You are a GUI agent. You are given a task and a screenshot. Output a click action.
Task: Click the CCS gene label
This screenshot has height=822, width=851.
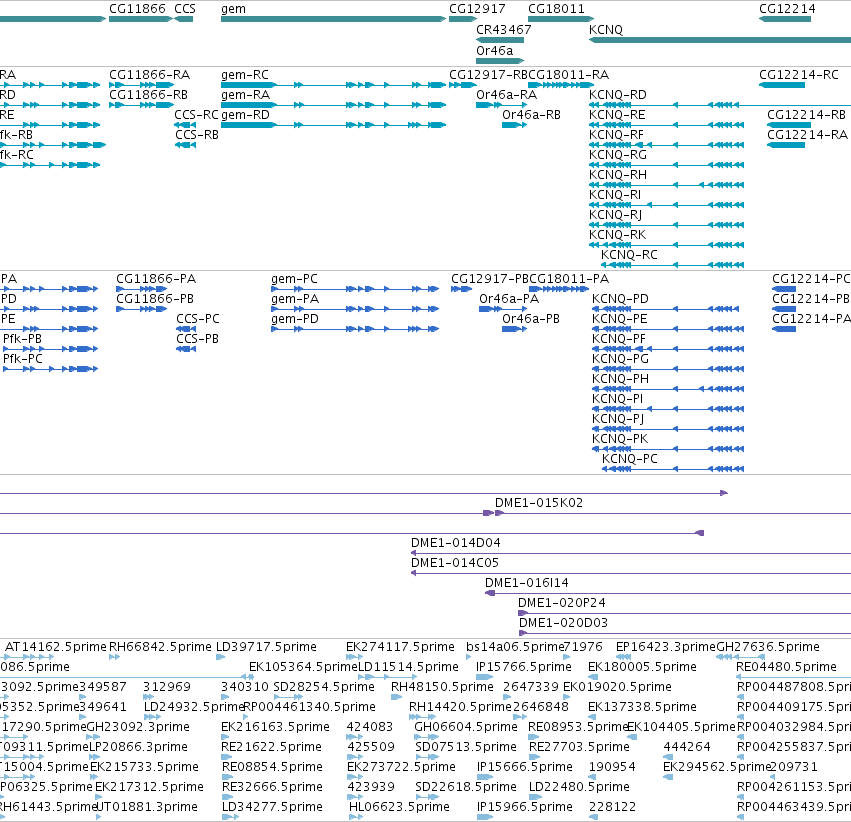coord(185,9)
